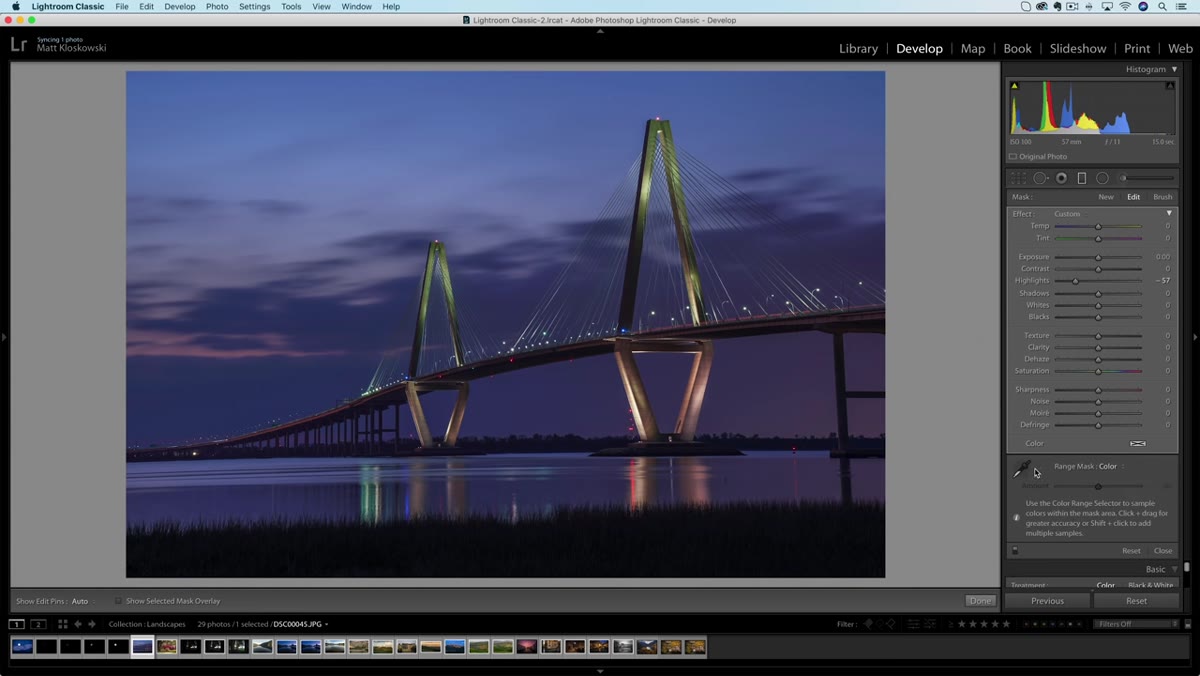Image resolution: width=1200 pixels, height=676 pixels.
Task: Open the Photo menu
Action: click(x=217, y=6)
